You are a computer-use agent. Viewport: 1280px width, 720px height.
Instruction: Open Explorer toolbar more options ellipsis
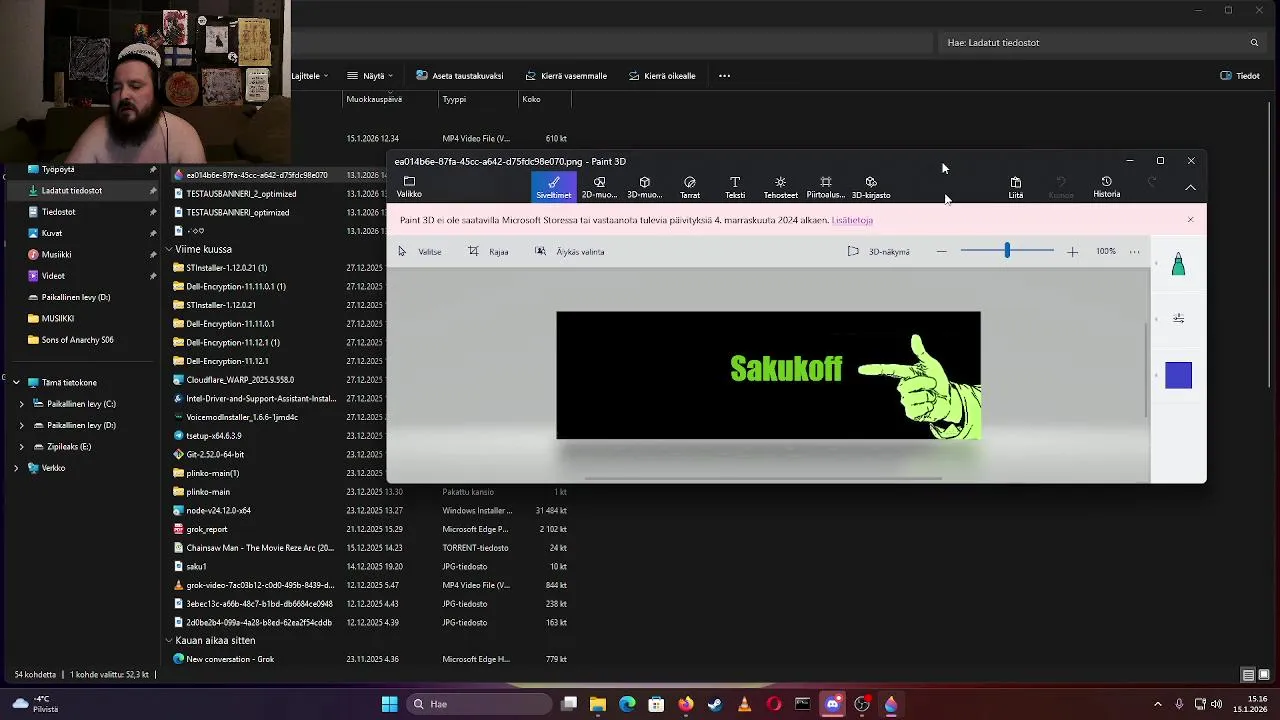[x=724, y=76]
